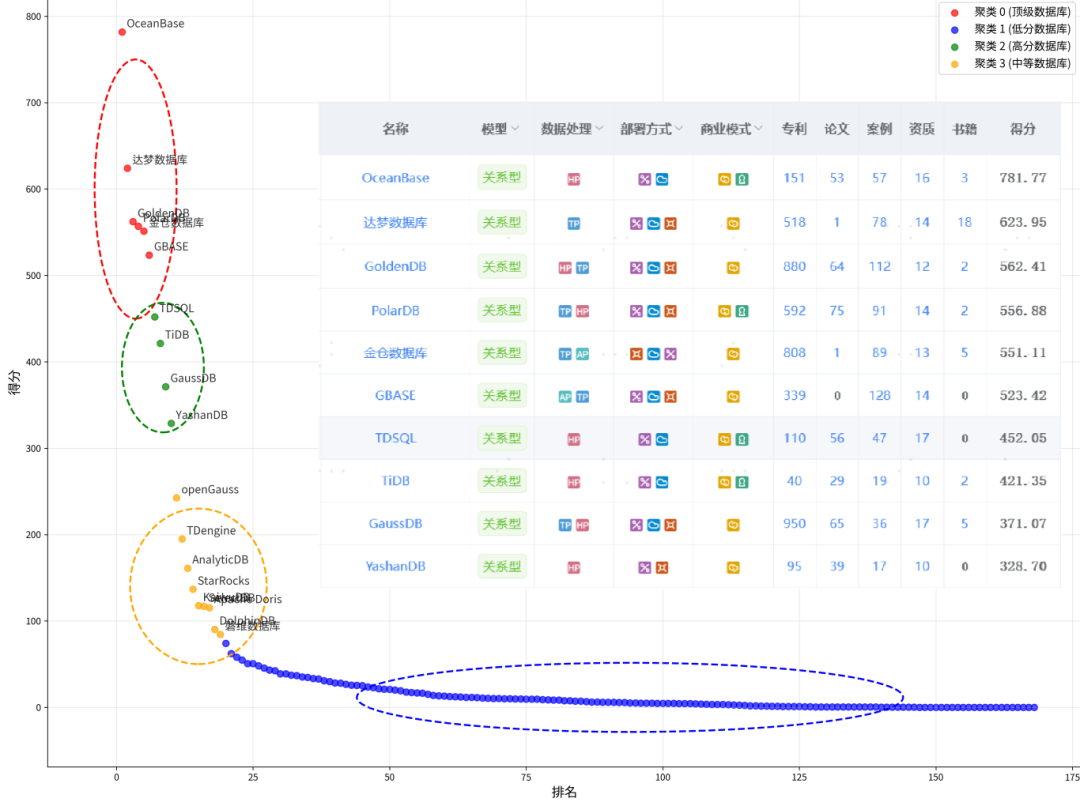Click case count 128 in GBASE row
The width and height of the screenshot is (1080, 802).
(x=880, y=395)
